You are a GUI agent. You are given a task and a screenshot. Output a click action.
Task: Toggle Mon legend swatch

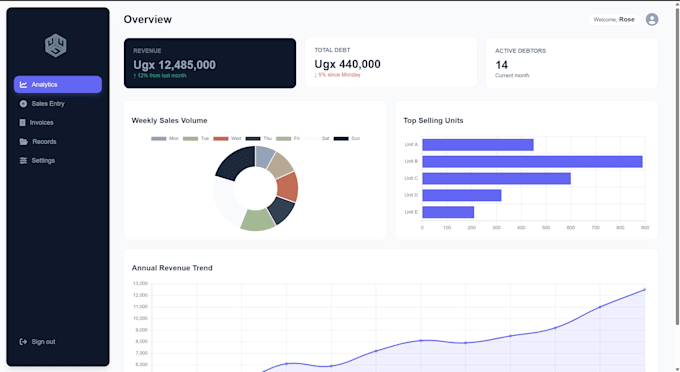tap(159, 139)
